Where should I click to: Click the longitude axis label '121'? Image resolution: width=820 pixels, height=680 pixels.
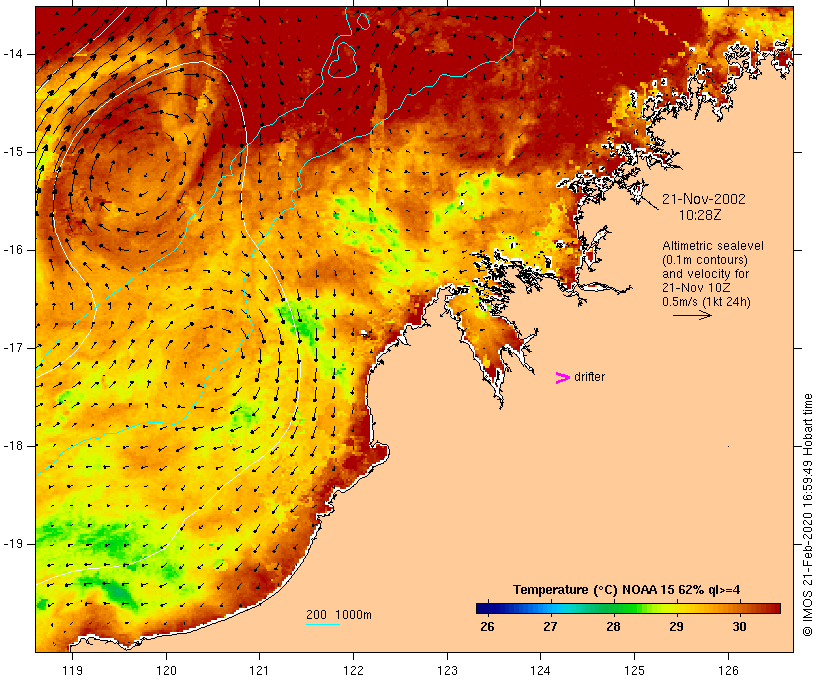point(259,670)
